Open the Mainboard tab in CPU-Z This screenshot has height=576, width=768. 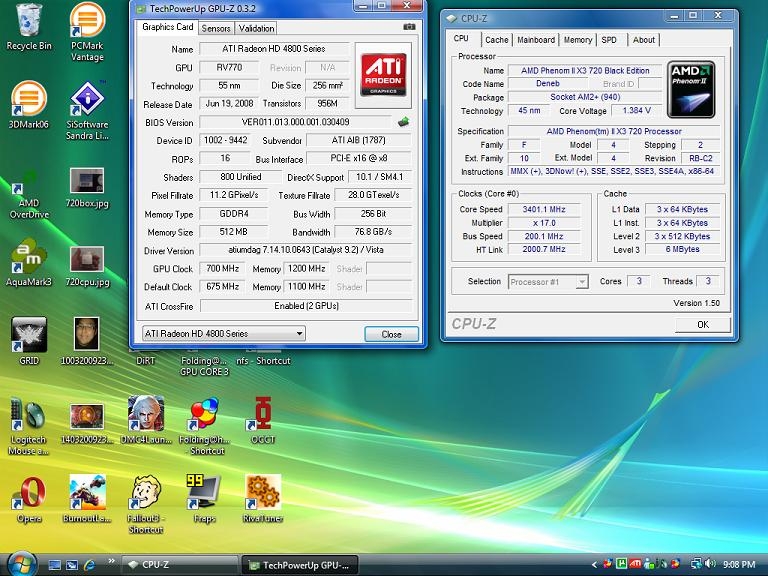536,40
